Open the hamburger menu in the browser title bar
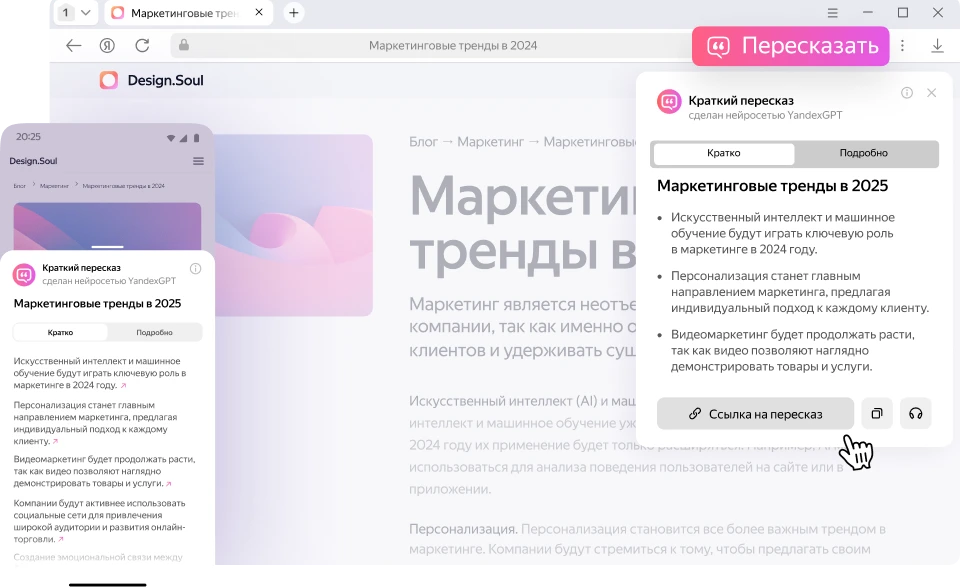960x588 pixels. click(x=832, y=13)
